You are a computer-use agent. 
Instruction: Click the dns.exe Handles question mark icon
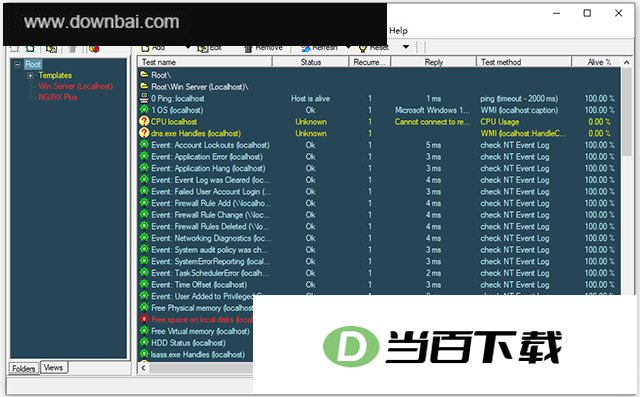pyautogui.click(x=144, y=133)
